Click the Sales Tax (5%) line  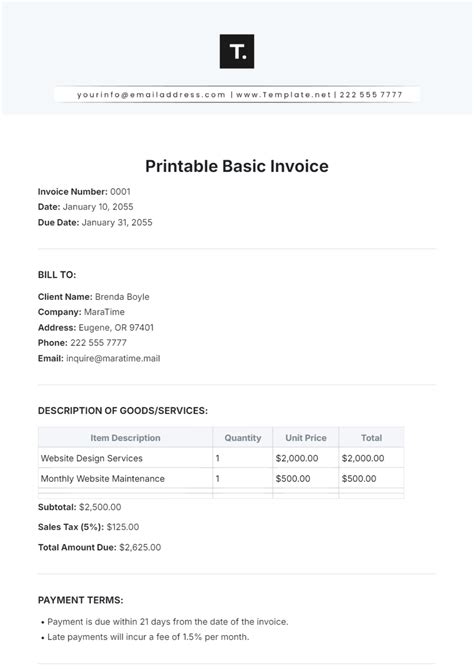tap(89, 527)
